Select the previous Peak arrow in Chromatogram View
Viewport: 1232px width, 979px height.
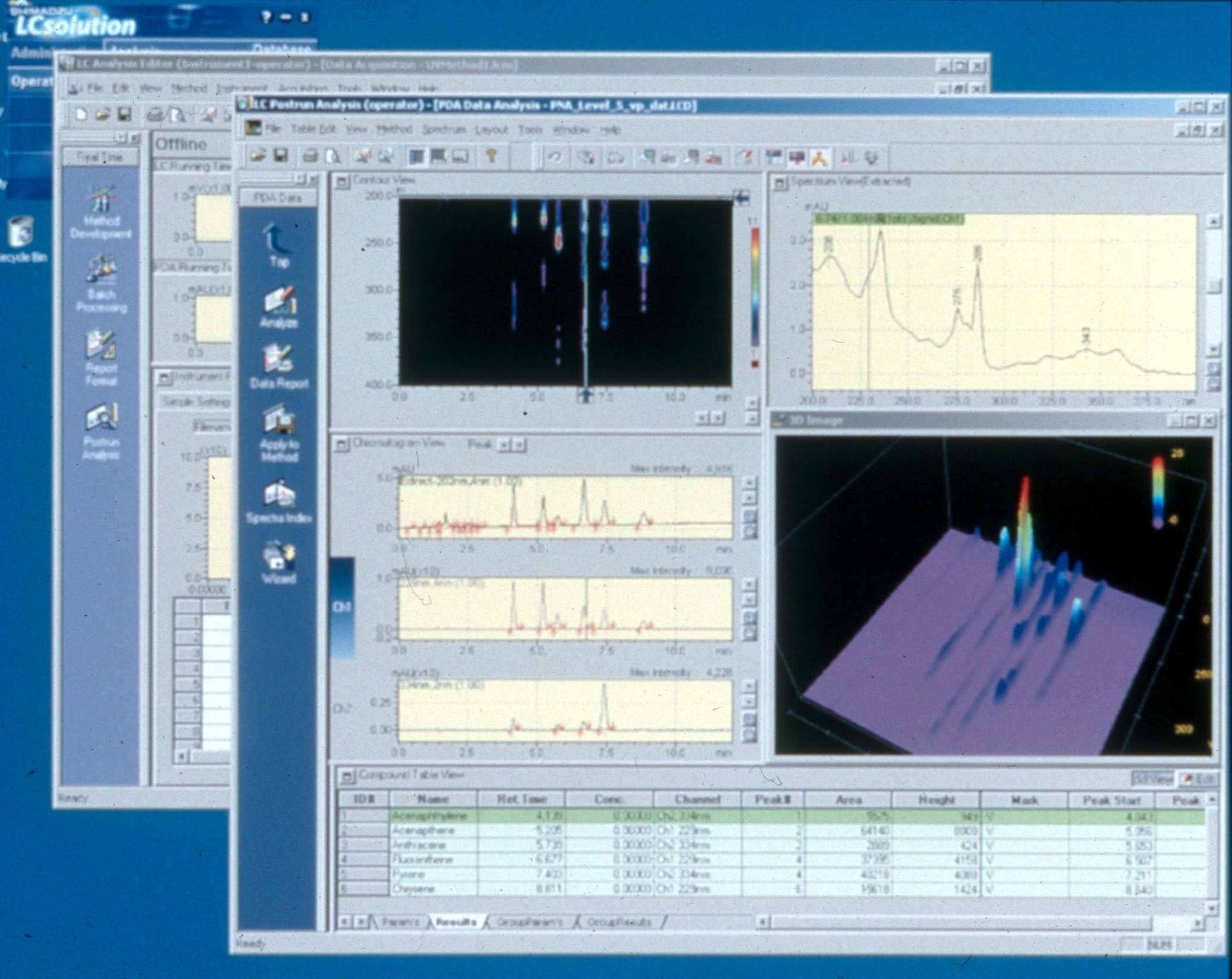coord(504,445)
